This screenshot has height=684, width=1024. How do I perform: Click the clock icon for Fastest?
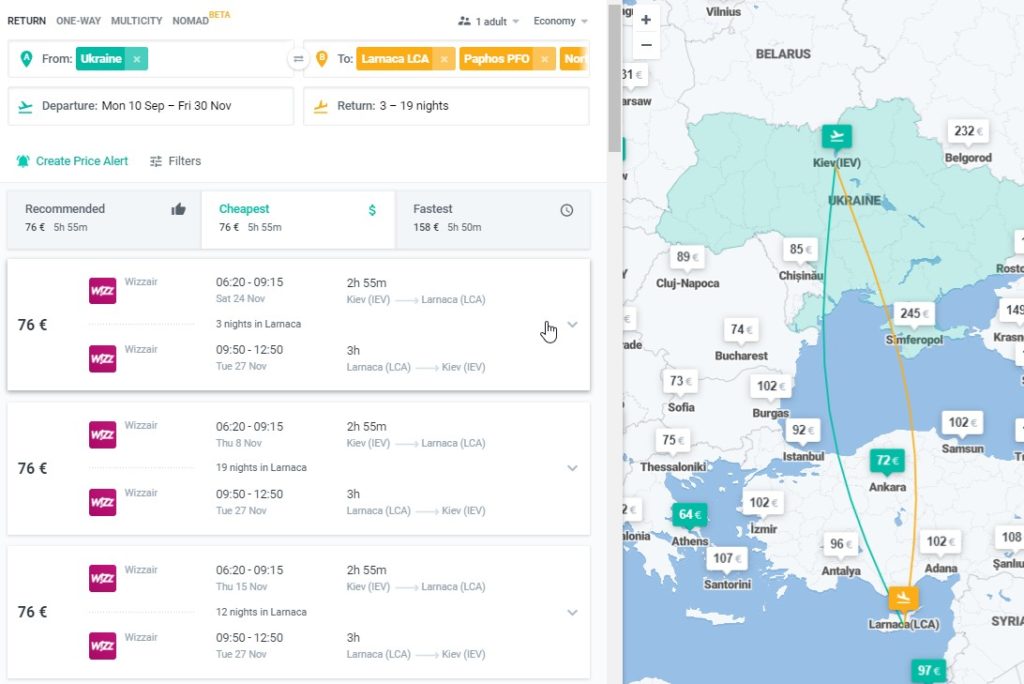(567, 210)
